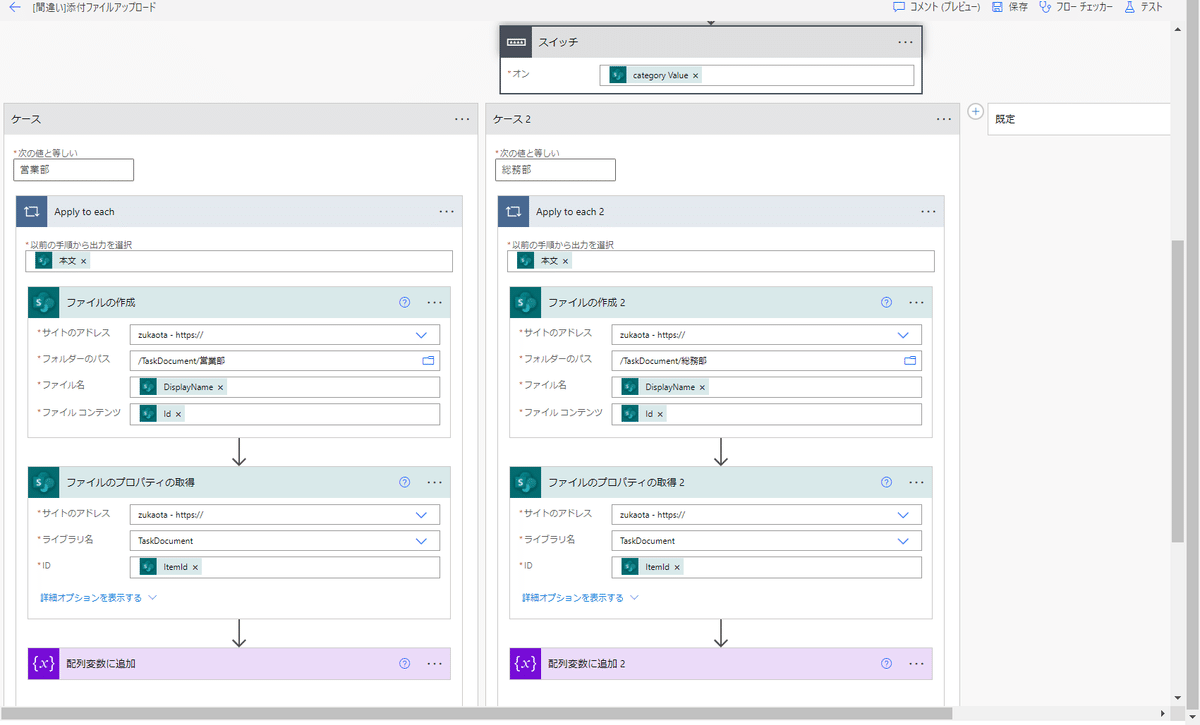The image size is (1200, 725).
Task: Remove the category Value token
Action: click(x=696, y=75)
